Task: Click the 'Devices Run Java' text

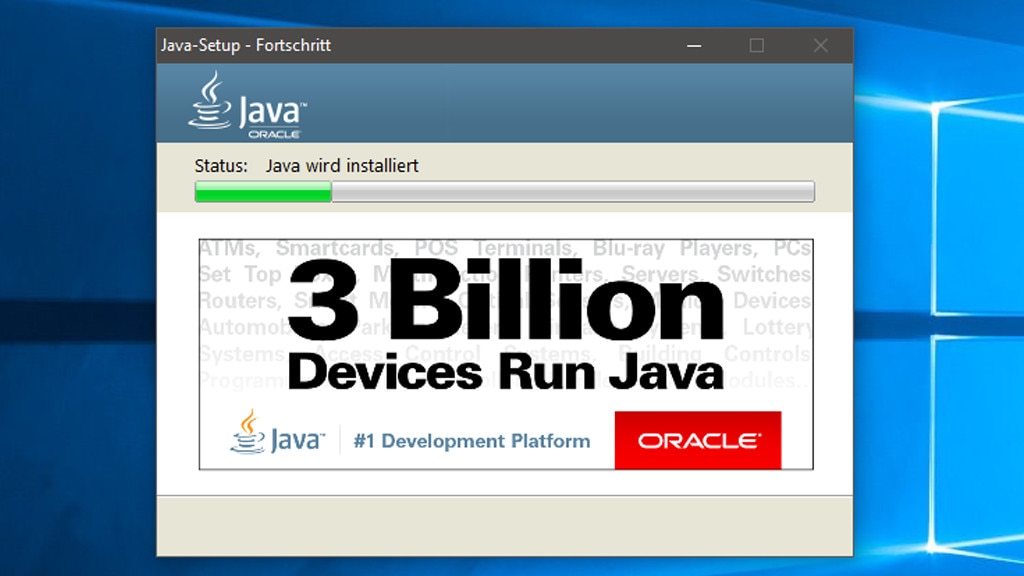Action: (x=505, y=373)
